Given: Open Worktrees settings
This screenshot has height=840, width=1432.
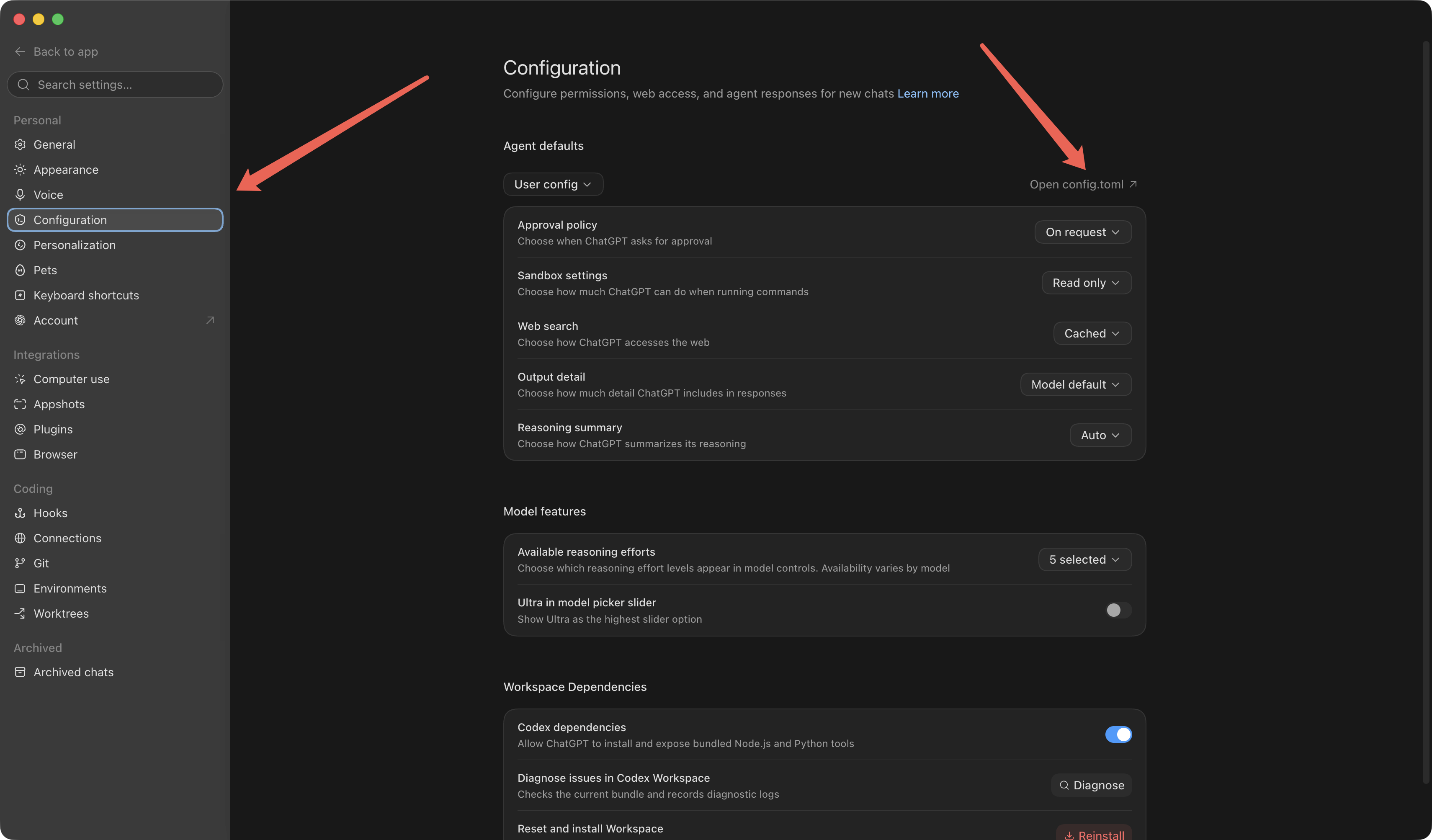Looking at the screenshot, I should pos(115,613).
